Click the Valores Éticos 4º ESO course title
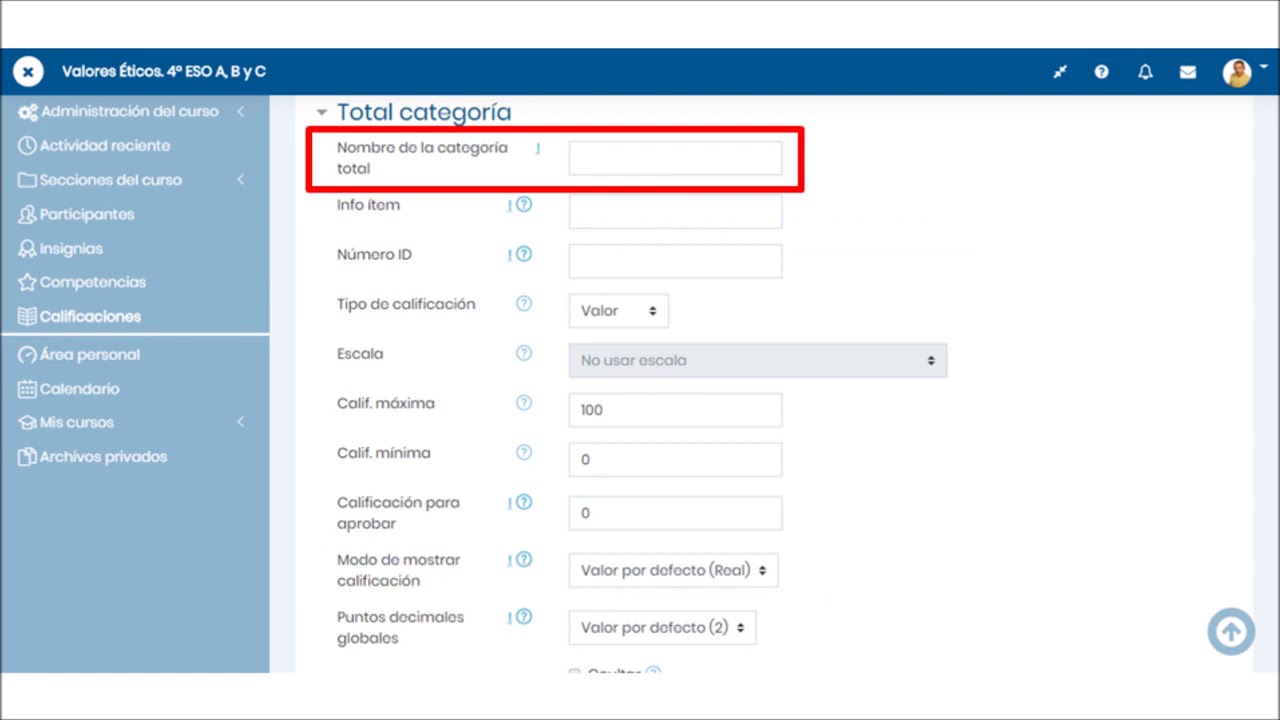This screenshot has width=1280, height=720. click(164, 72)
